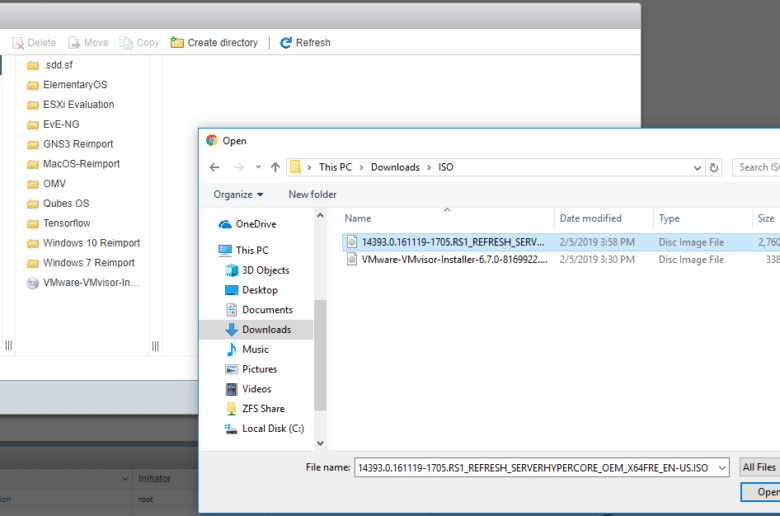The width and height of the screenshot is (780, 516).
Task: Go up one folder level
Action: (x=275, y=167)
